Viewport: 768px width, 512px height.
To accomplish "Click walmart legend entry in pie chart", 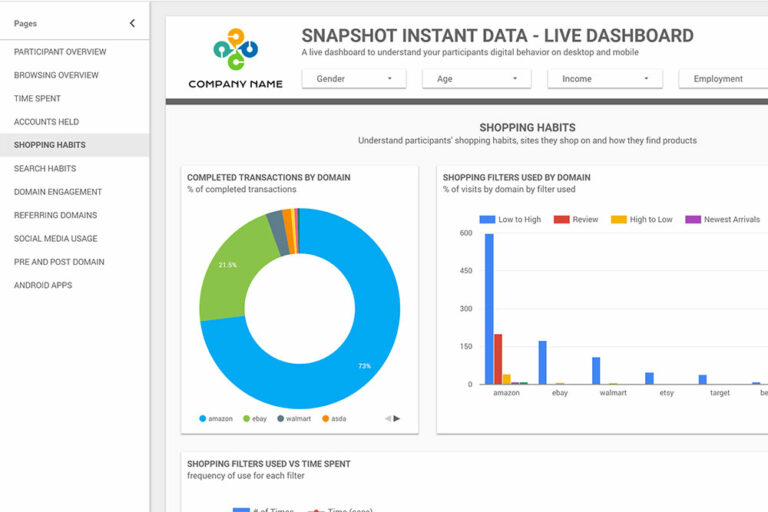I will pos(294,418).
